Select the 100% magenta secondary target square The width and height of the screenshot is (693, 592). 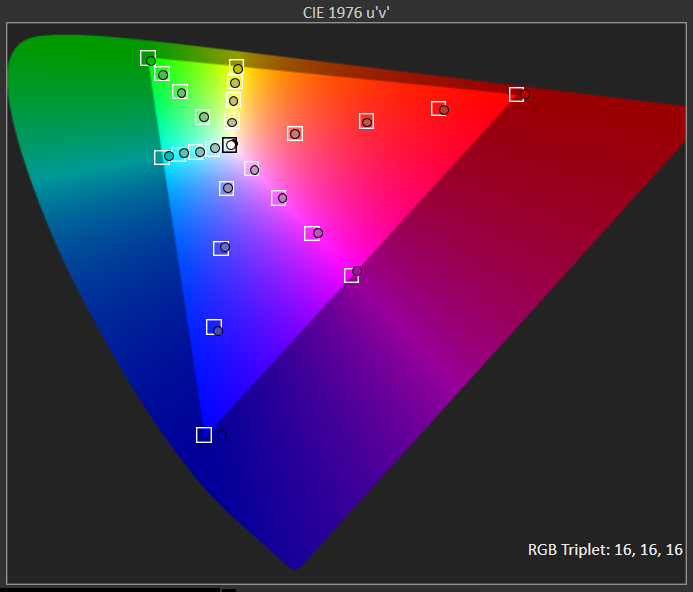coord(351,275)
